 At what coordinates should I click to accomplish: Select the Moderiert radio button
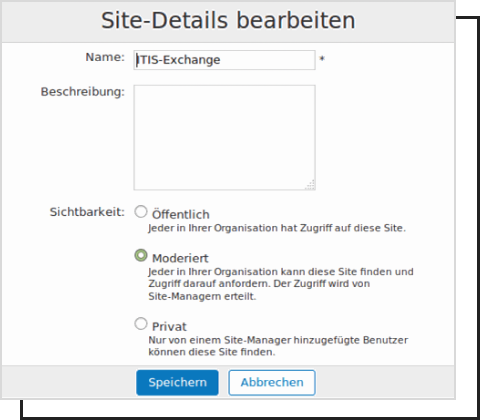click(x=141, y=256)
